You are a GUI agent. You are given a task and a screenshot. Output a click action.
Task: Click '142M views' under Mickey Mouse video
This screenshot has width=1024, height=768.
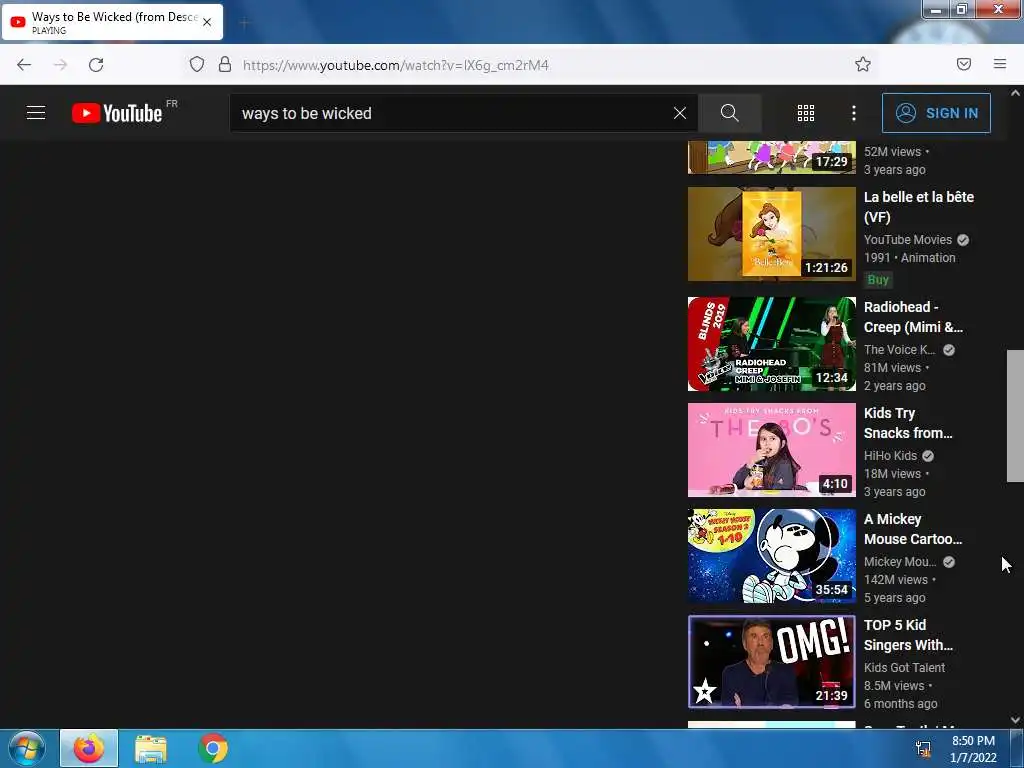(895, 579)
